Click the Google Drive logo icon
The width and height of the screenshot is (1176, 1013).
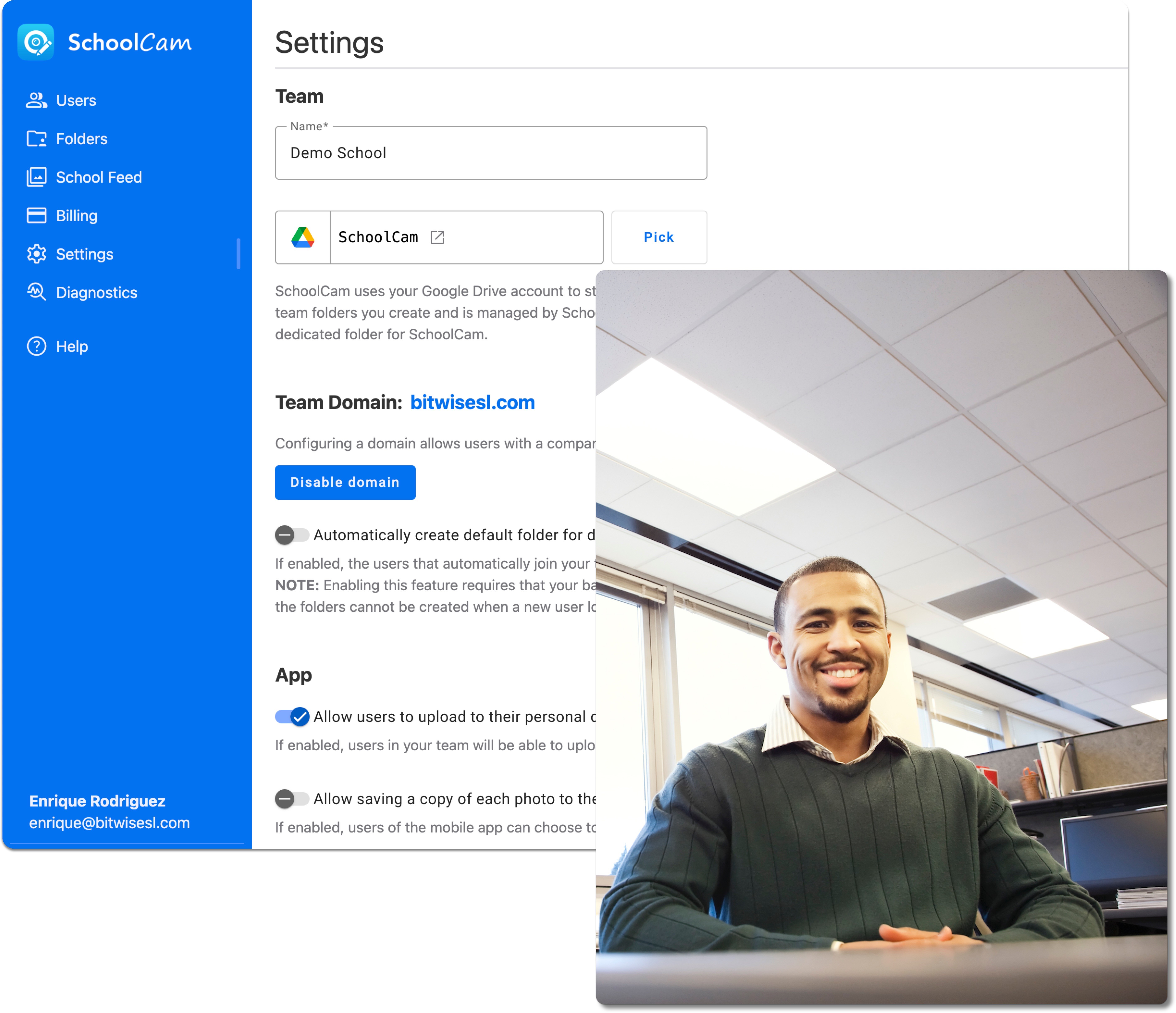click(x=303, y=237)
